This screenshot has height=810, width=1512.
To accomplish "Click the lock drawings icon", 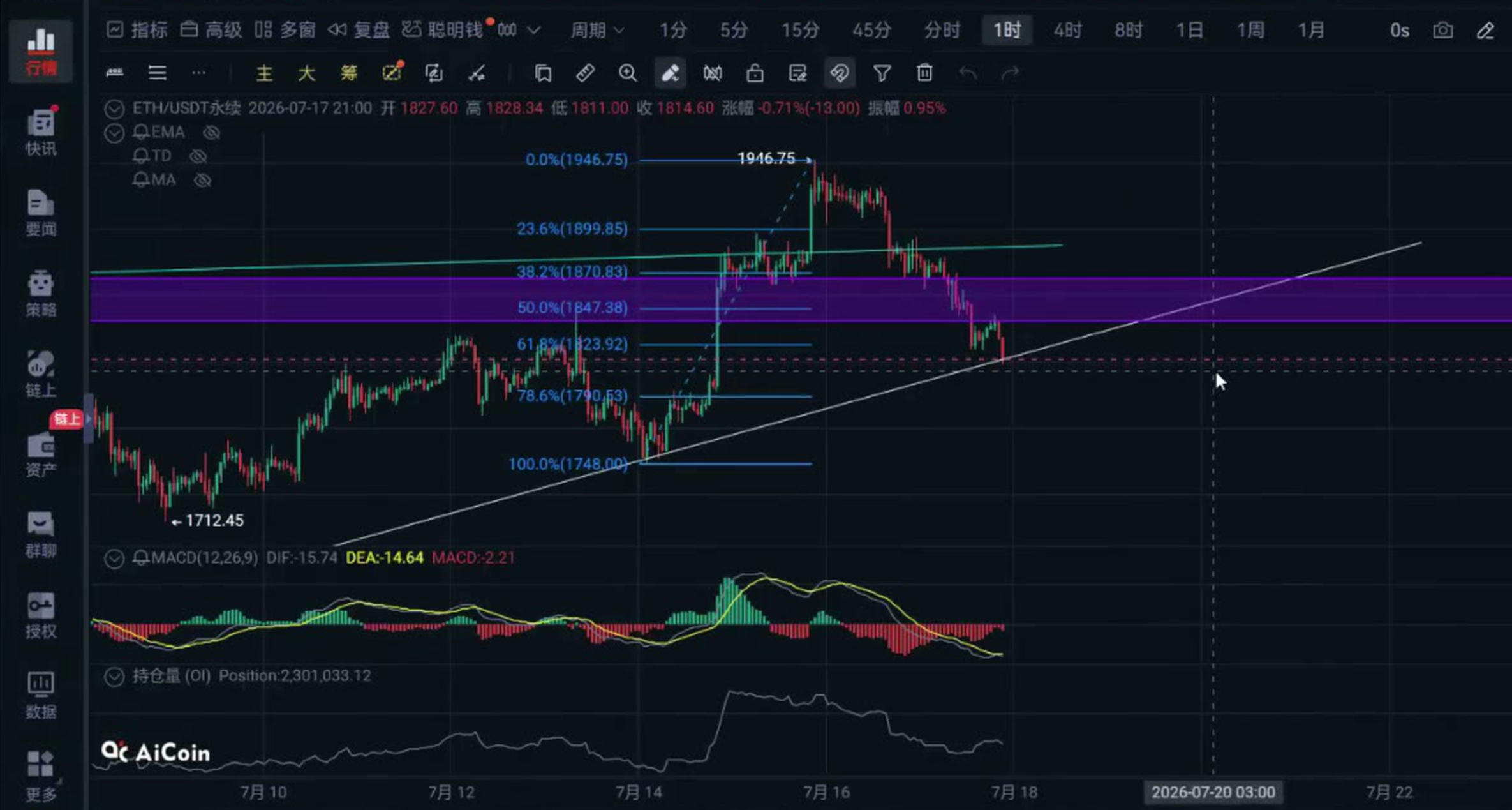I will point(755,73).
